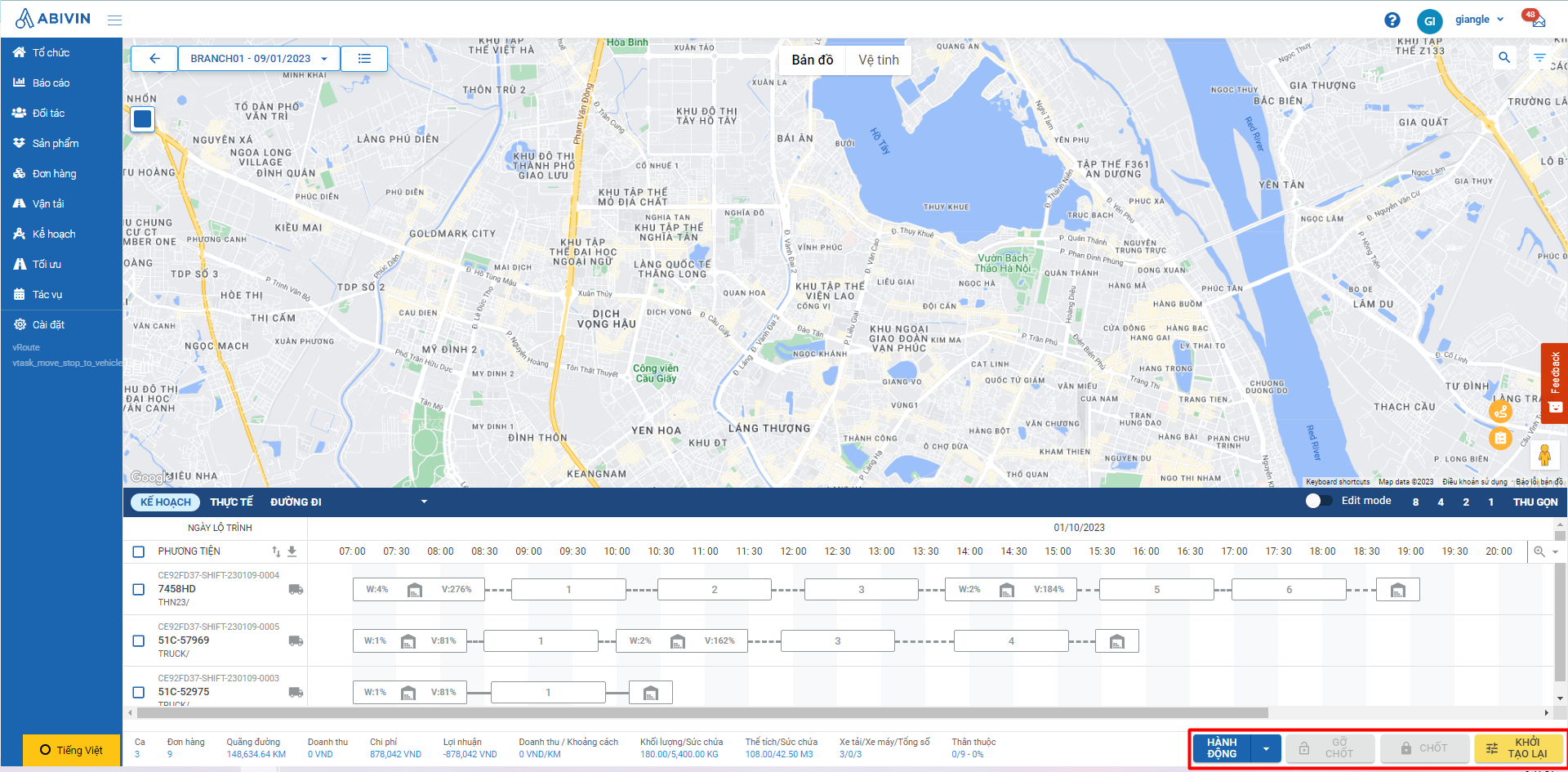
Task: Click the sort arrows icon in PHƯƠNG TIỆN header
Action: point(276,551)
